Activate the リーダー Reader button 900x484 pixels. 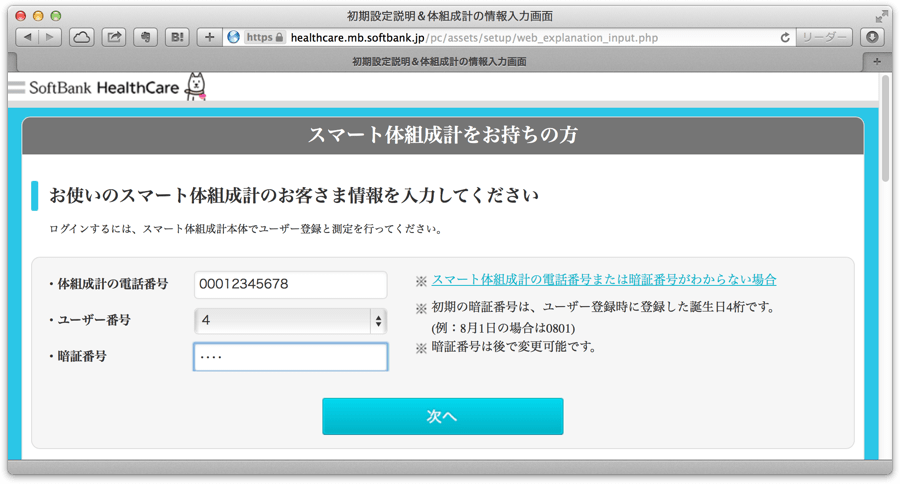[824, 37]
